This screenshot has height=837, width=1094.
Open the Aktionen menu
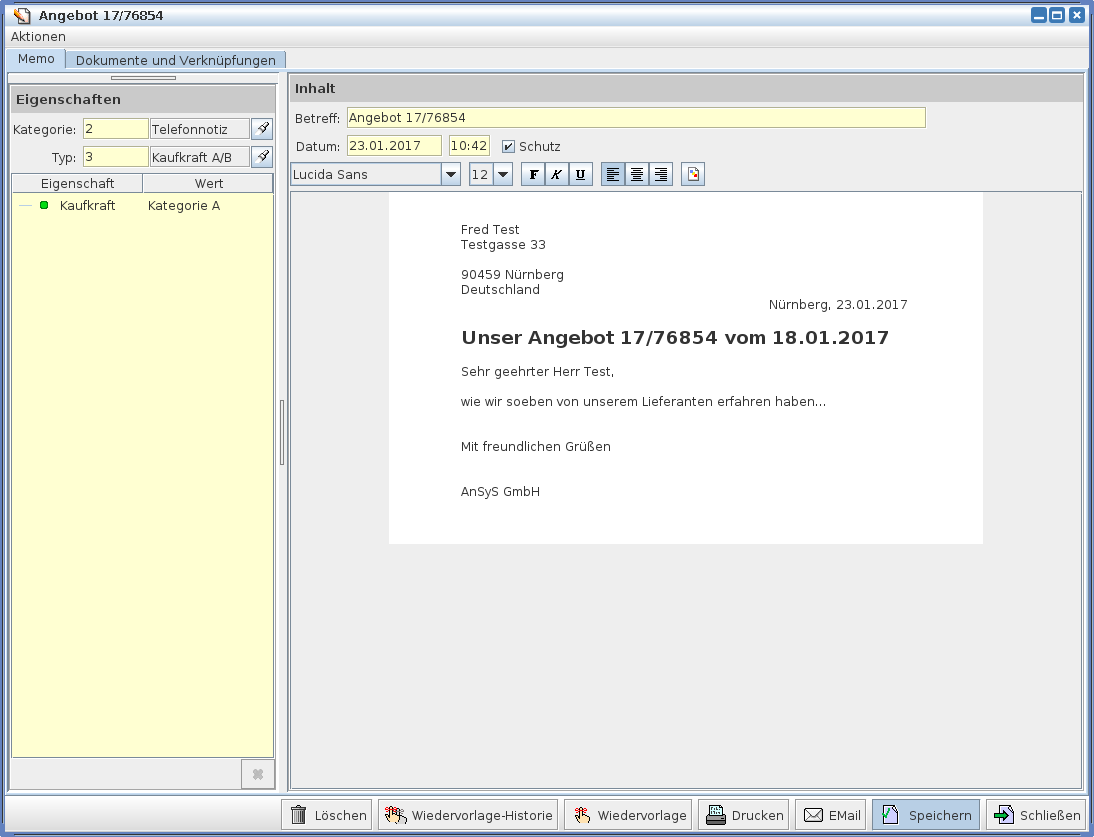click(x=38, y=36)
